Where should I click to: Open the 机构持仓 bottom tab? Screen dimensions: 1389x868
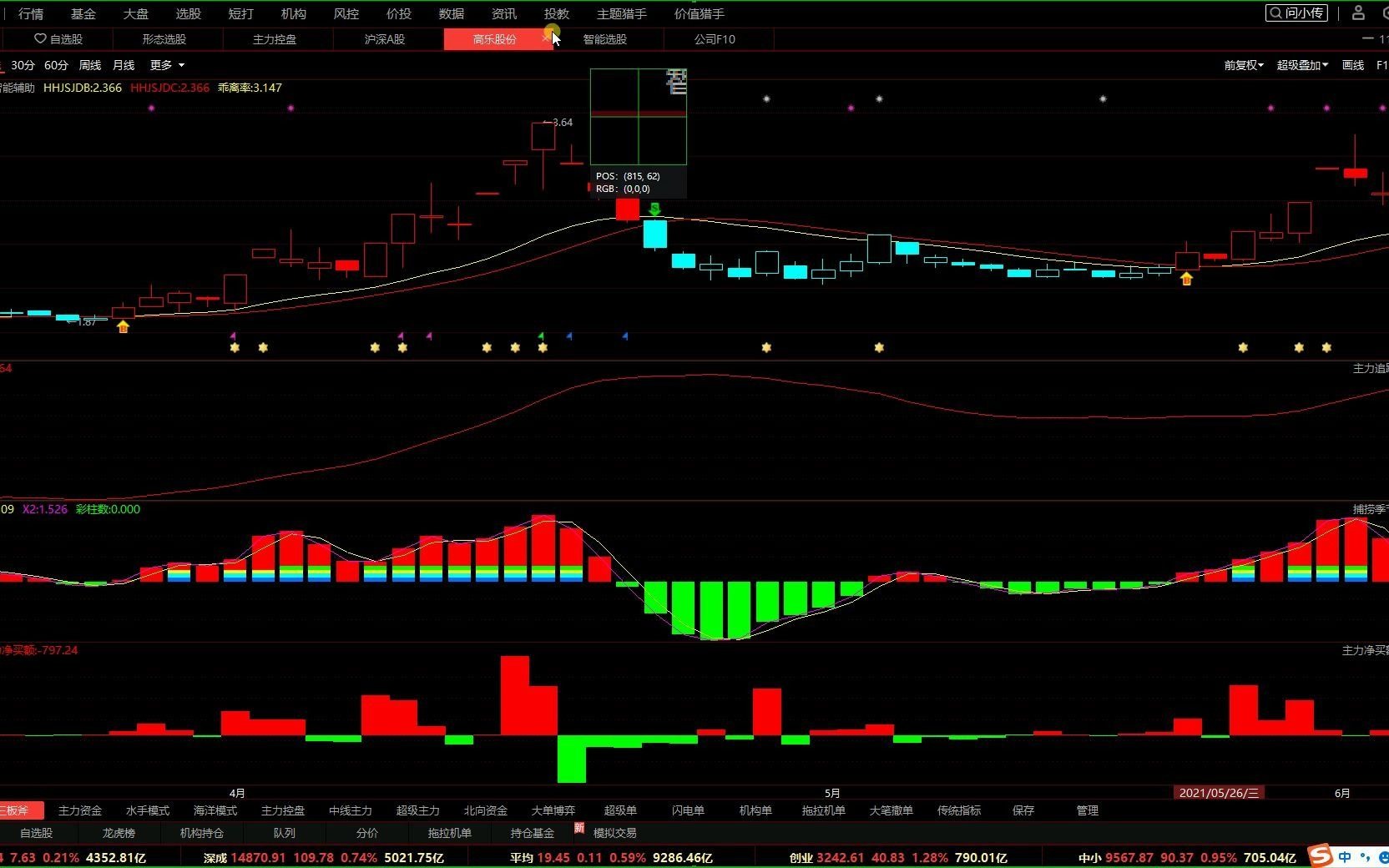coord(202,833)
